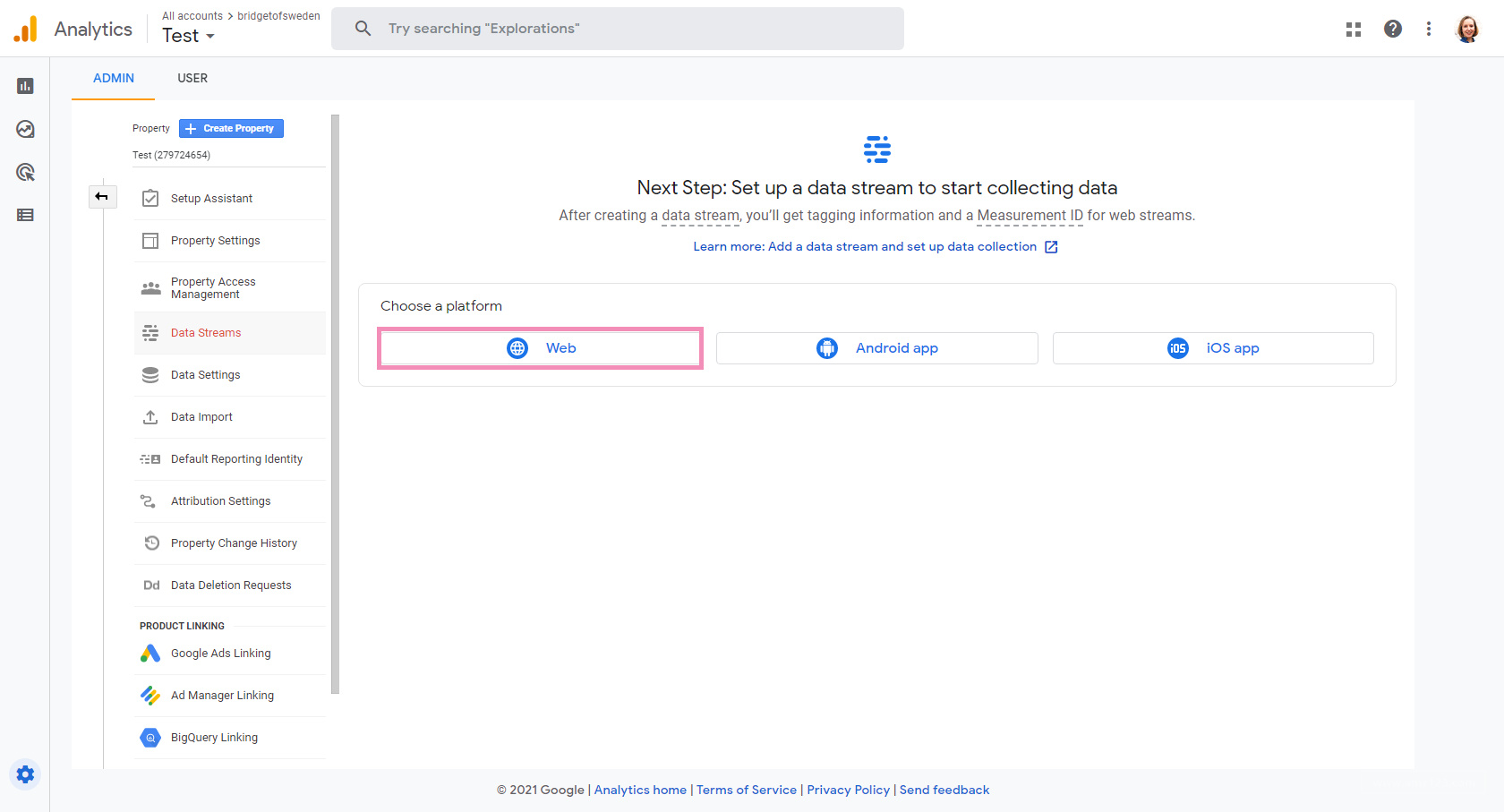The width and height of the screenshot is (1504, 812).
Task: Click the Default Reporting Identity icon
Action: pyautogui.click(x=150, y=459)
